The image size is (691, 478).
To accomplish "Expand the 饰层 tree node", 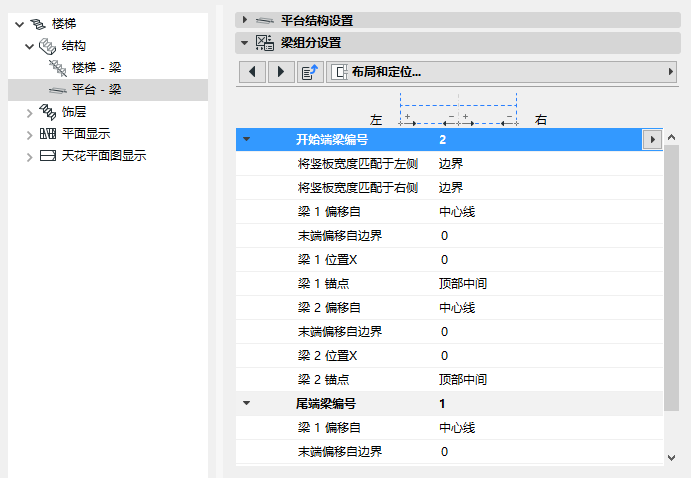I will tap(30, 113).
